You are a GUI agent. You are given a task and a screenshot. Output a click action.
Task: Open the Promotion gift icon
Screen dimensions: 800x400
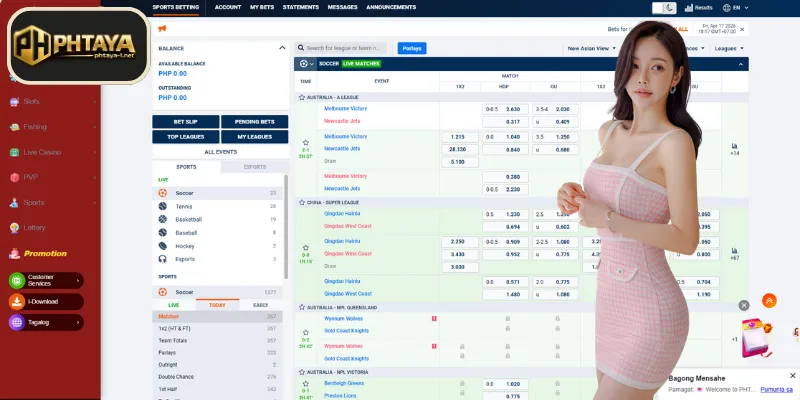coord(14,253)
